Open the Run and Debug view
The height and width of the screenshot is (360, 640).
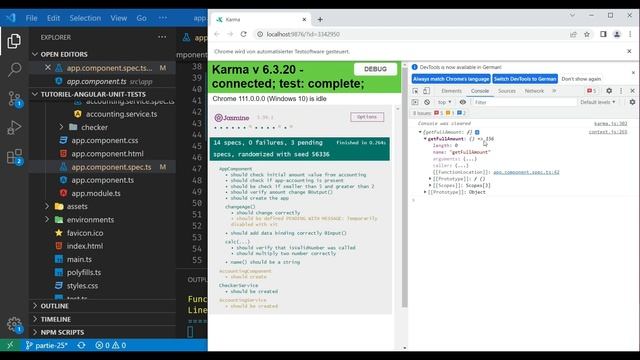[x=14, y=128]
